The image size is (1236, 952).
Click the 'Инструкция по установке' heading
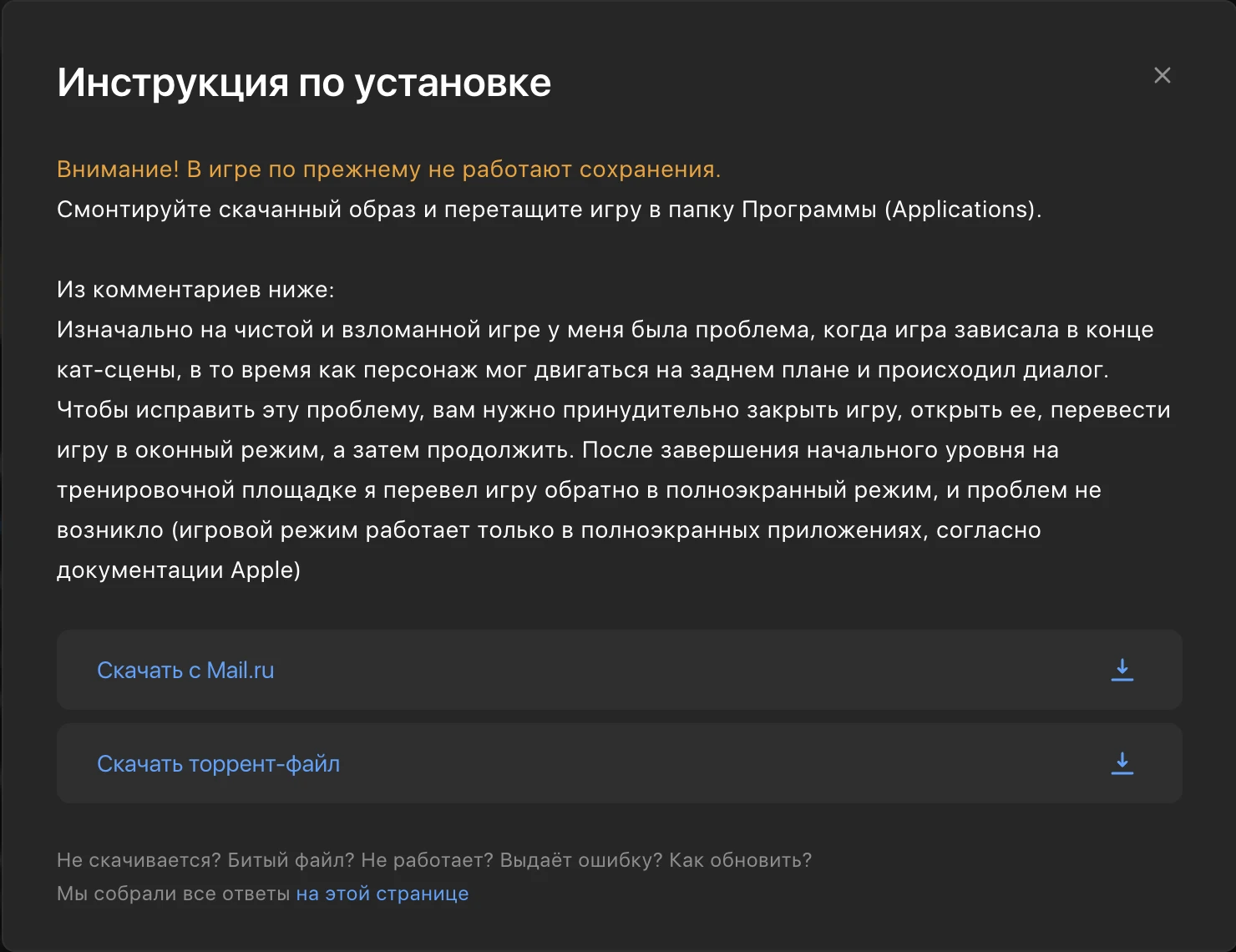tap(304, 83)
